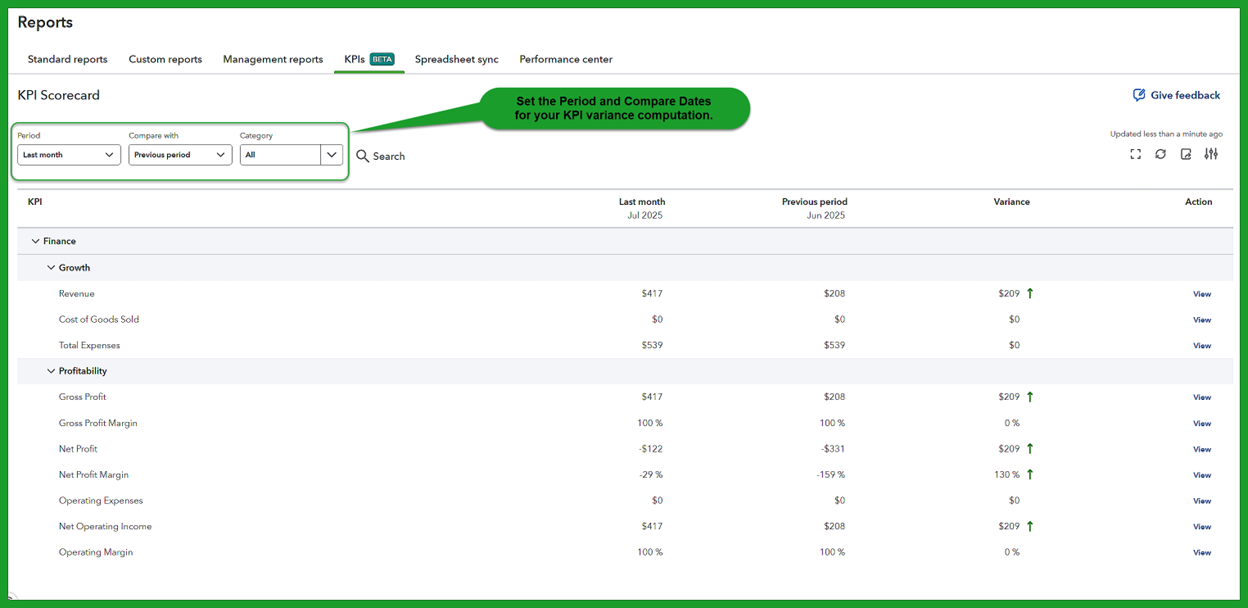Switch to the Spreadsheet sync tab
1248x608 pixels.
456,59
